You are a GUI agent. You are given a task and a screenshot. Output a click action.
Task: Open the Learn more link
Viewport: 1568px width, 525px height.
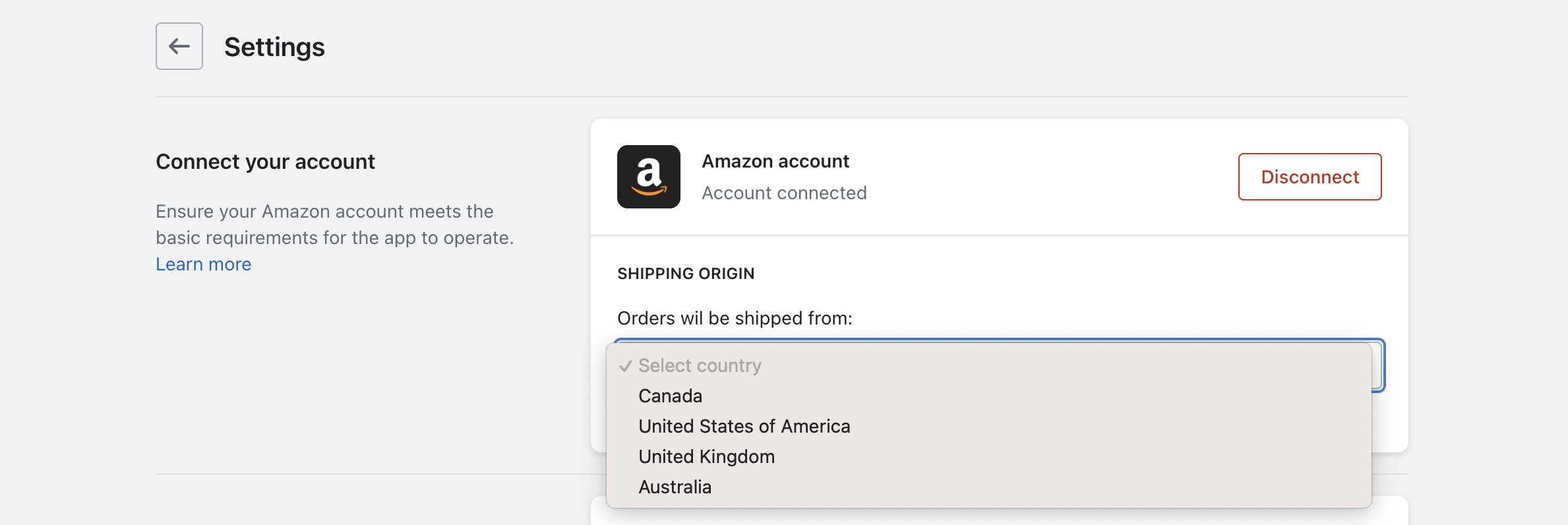click(x=203, y=264)
